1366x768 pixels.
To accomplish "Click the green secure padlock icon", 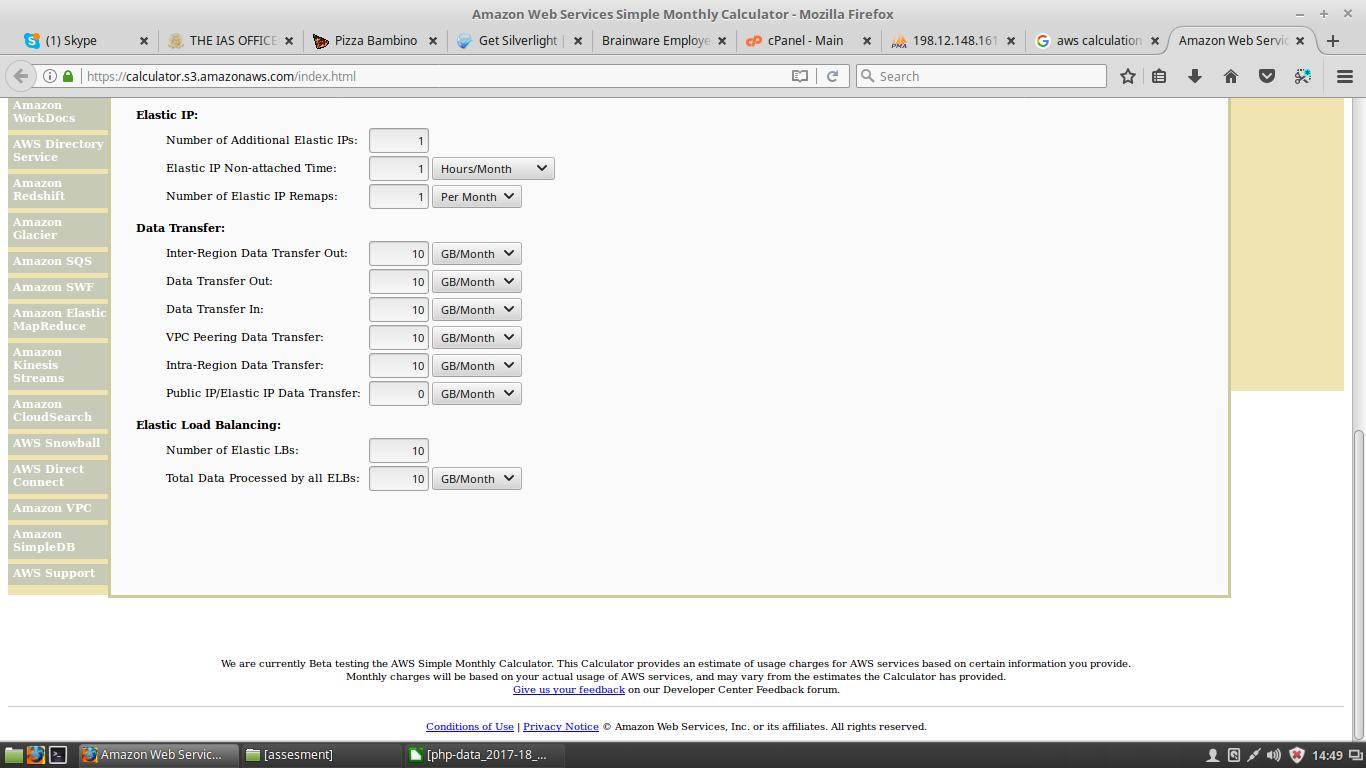I will [68, 76].
